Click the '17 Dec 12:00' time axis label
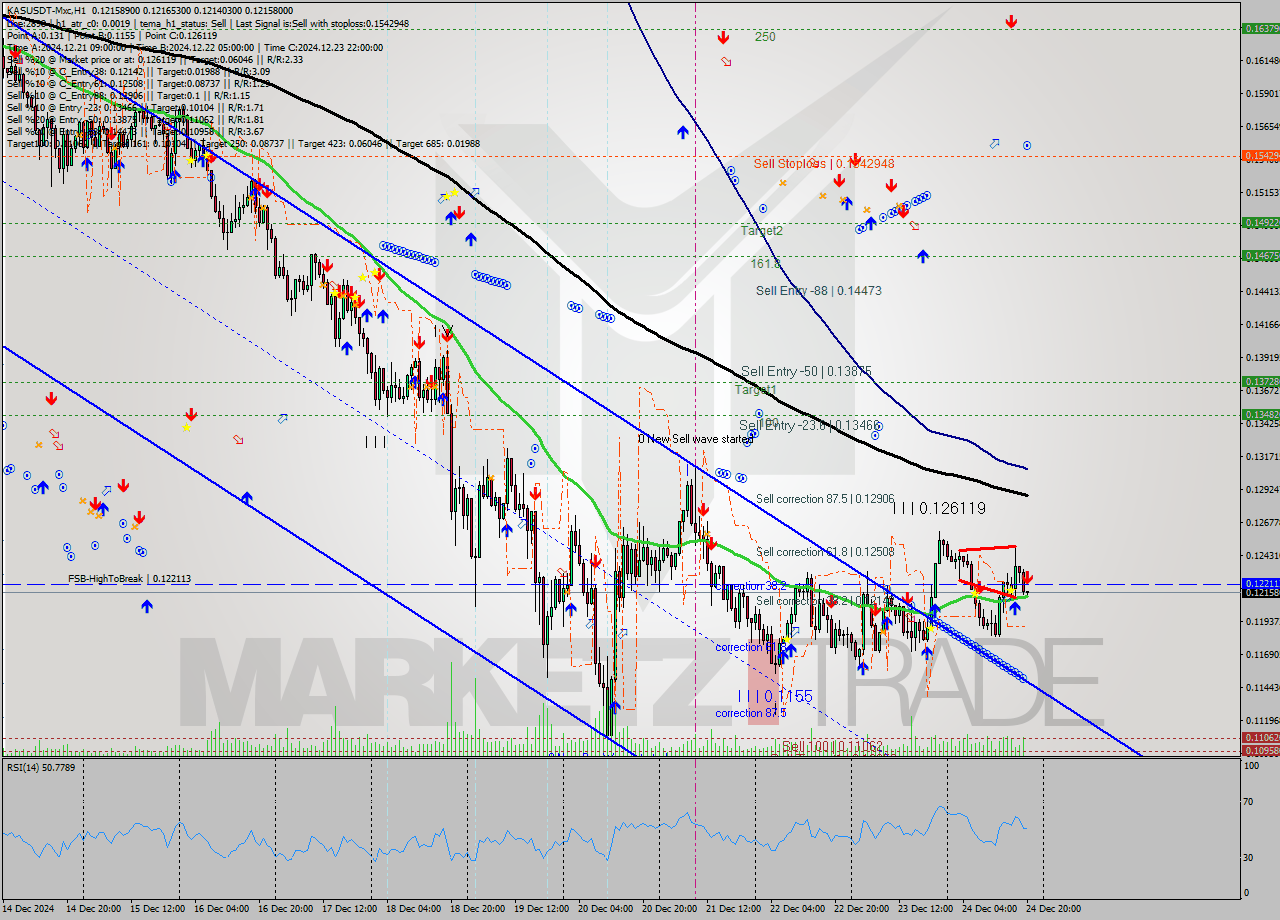The height and width of the screenshot is (920, 1280). click(x=350, y=909)
